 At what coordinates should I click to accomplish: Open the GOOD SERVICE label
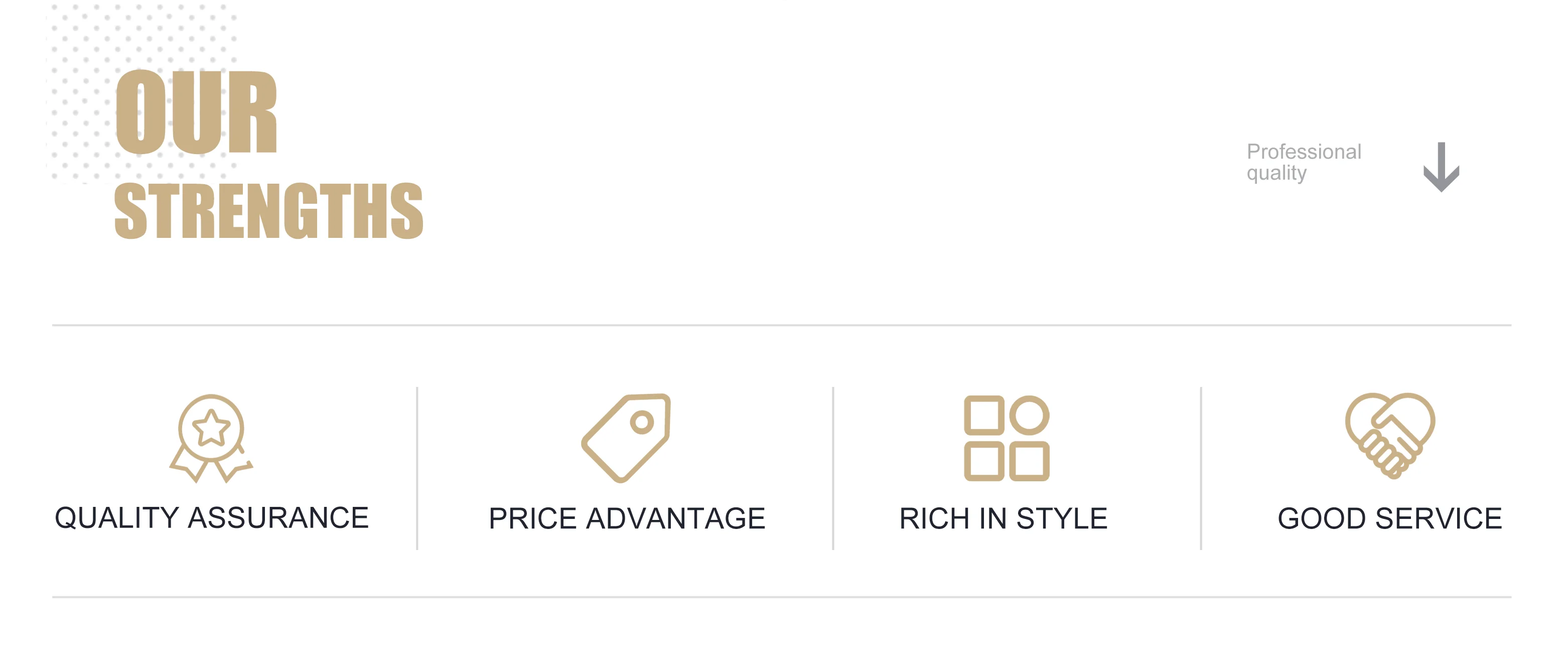(1390, 519)
